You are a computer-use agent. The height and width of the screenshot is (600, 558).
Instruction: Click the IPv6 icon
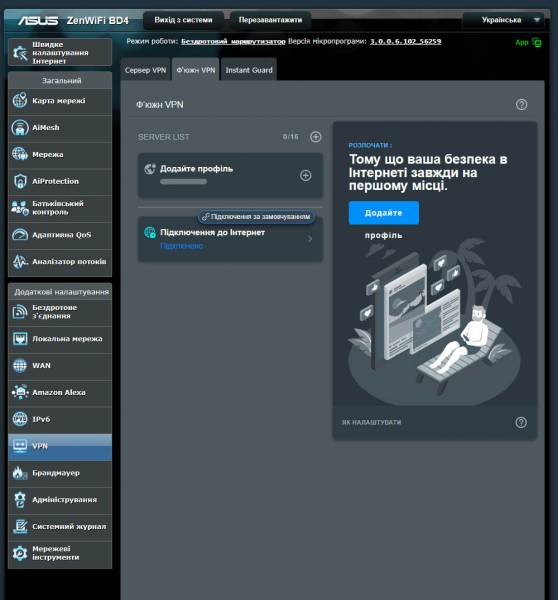click(x=20, y=419)
